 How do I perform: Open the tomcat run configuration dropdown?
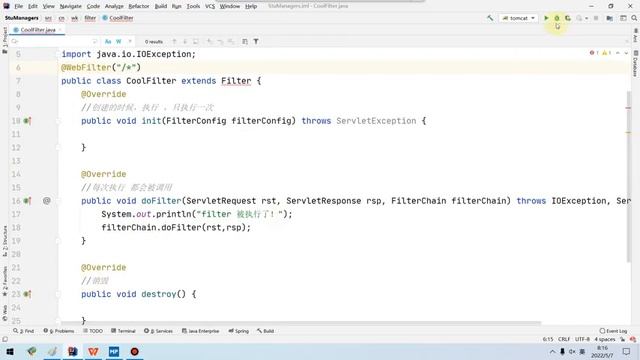518,18
